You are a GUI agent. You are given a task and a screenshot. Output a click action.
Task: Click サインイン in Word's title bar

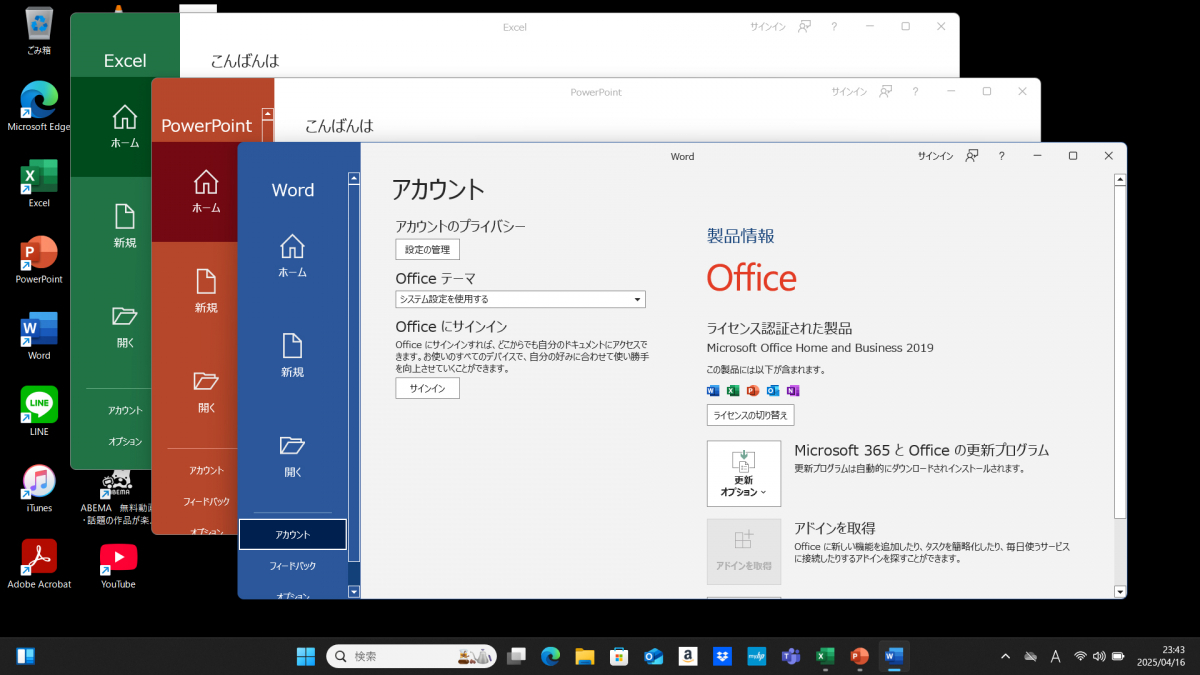[x=935, y=156]
